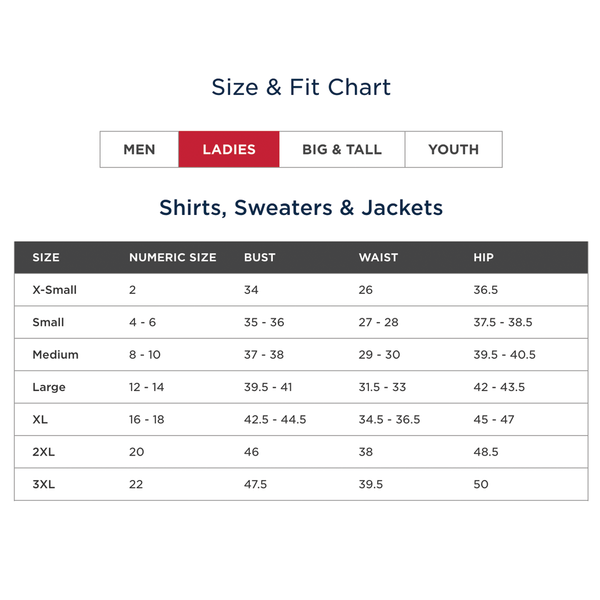
Task: Click the Size & Fit Chart title
Action: (x=301, y=87)
